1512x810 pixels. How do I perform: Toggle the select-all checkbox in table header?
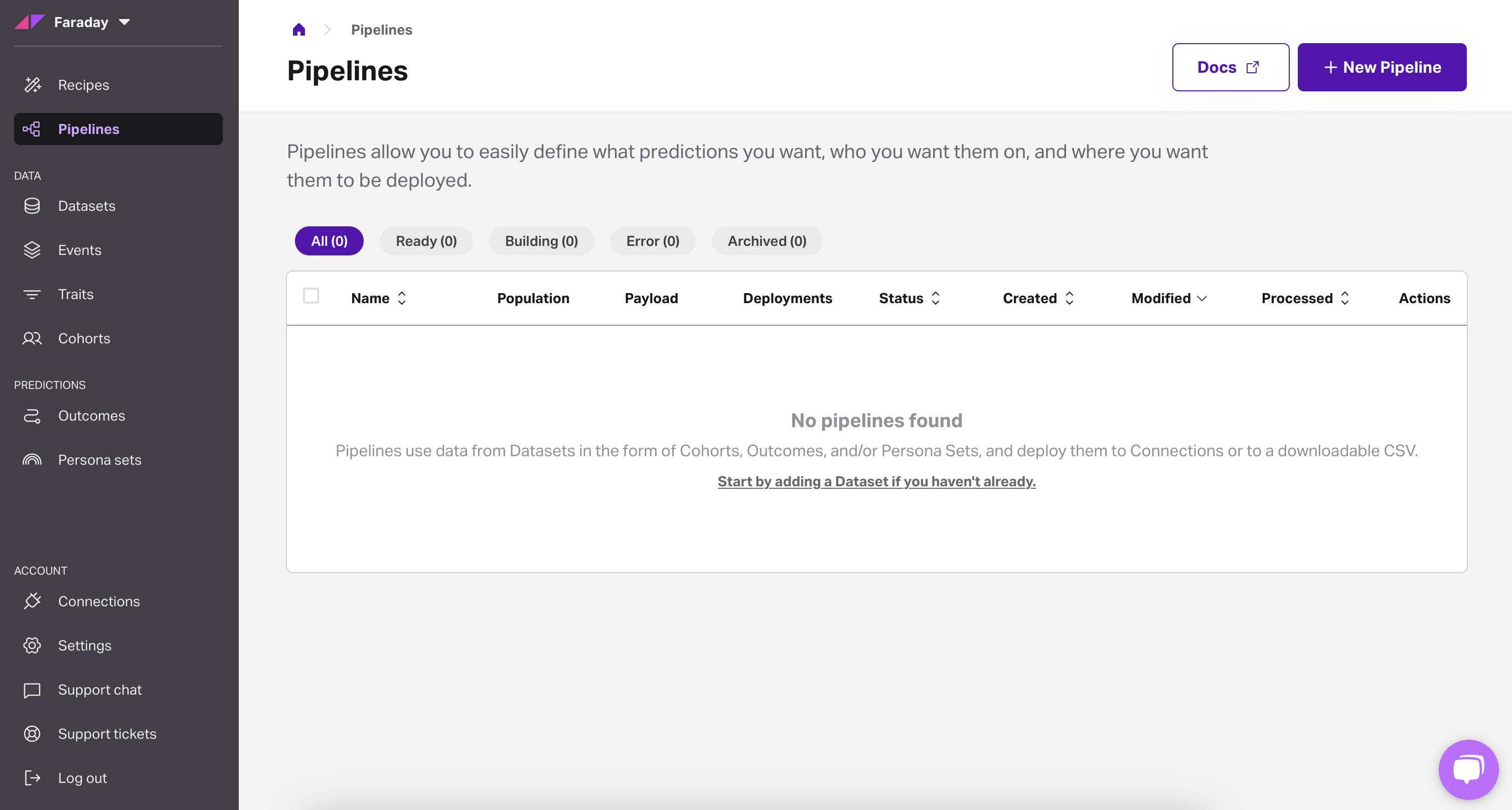tap(311, 296)
